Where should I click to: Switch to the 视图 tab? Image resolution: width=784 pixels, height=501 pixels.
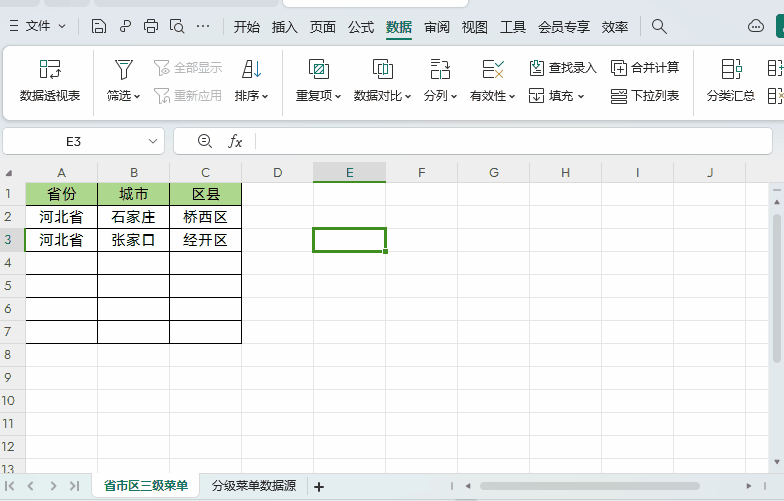pos(474,26)
